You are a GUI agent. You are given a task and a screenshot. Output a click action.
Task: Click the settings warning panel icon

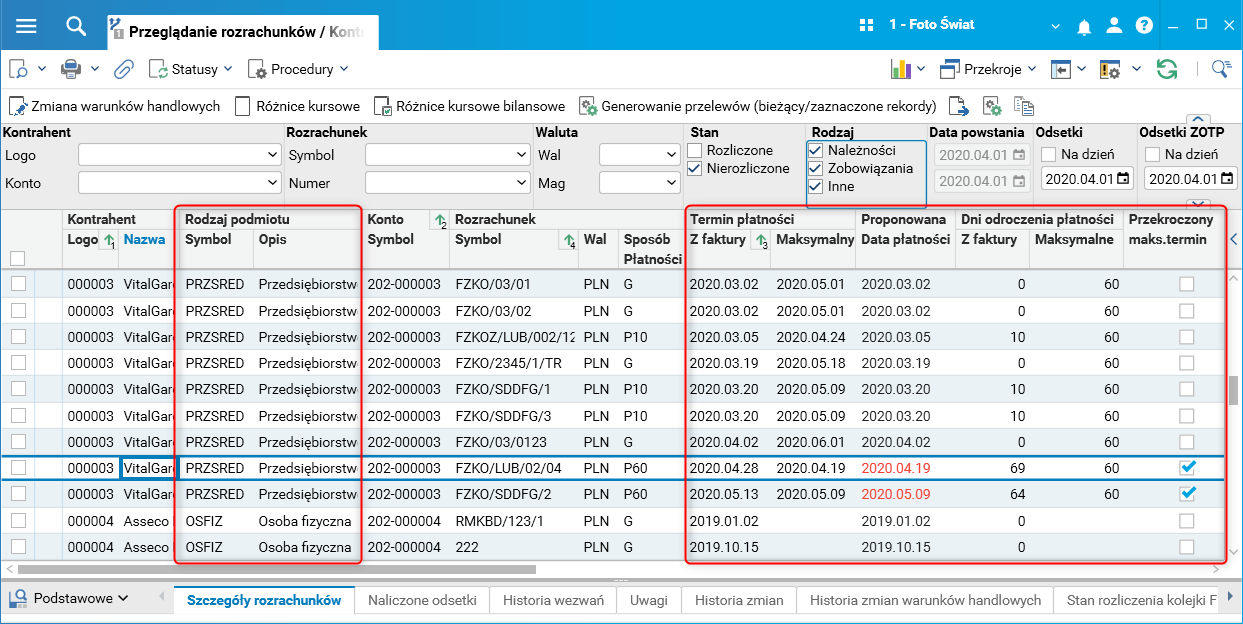[x=1109, y=69]
